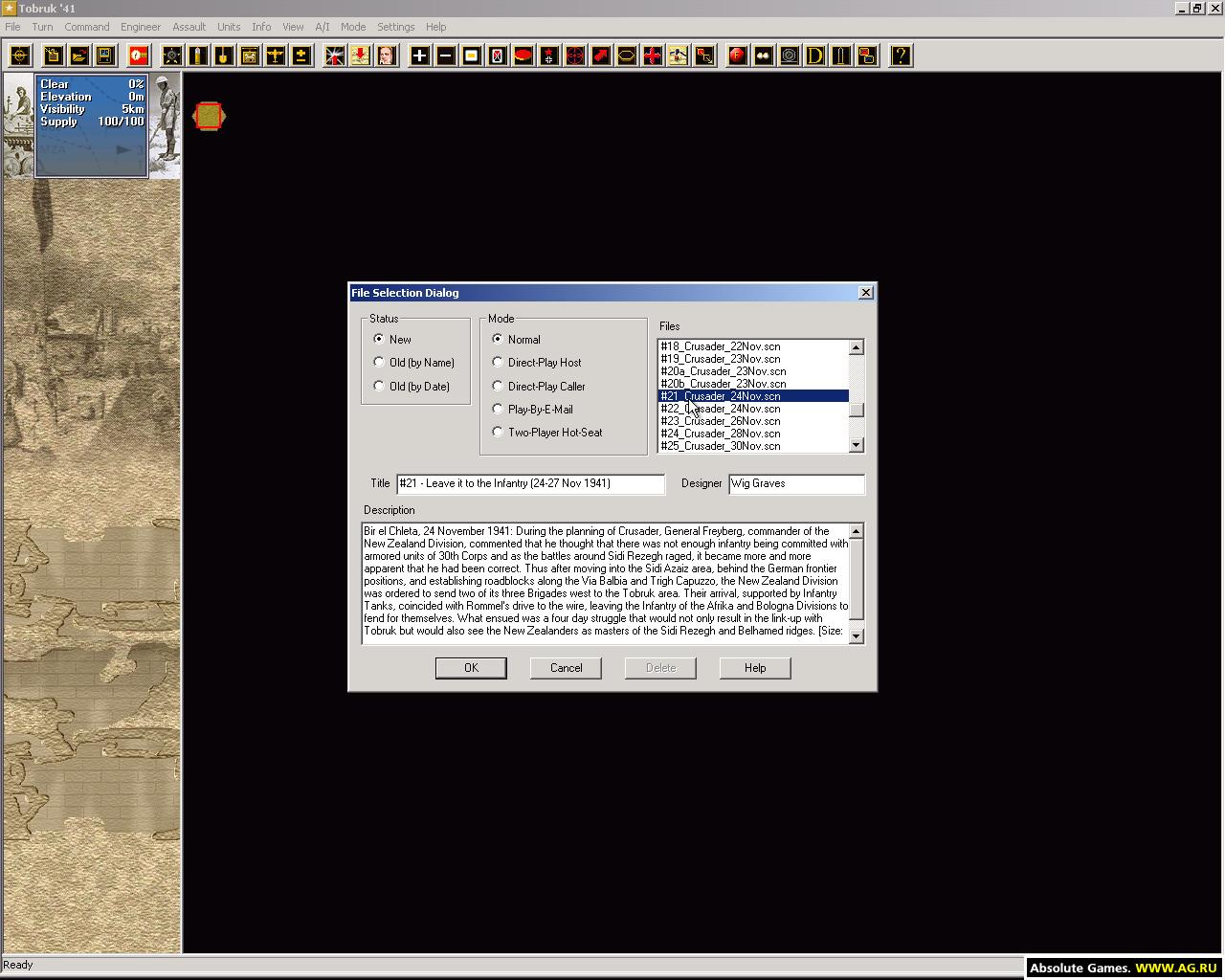Viewport: 1225px width, 980px height.
Task: Select #23_Crusader_26Nov.scn in the Files list
Action: point(720,421)
